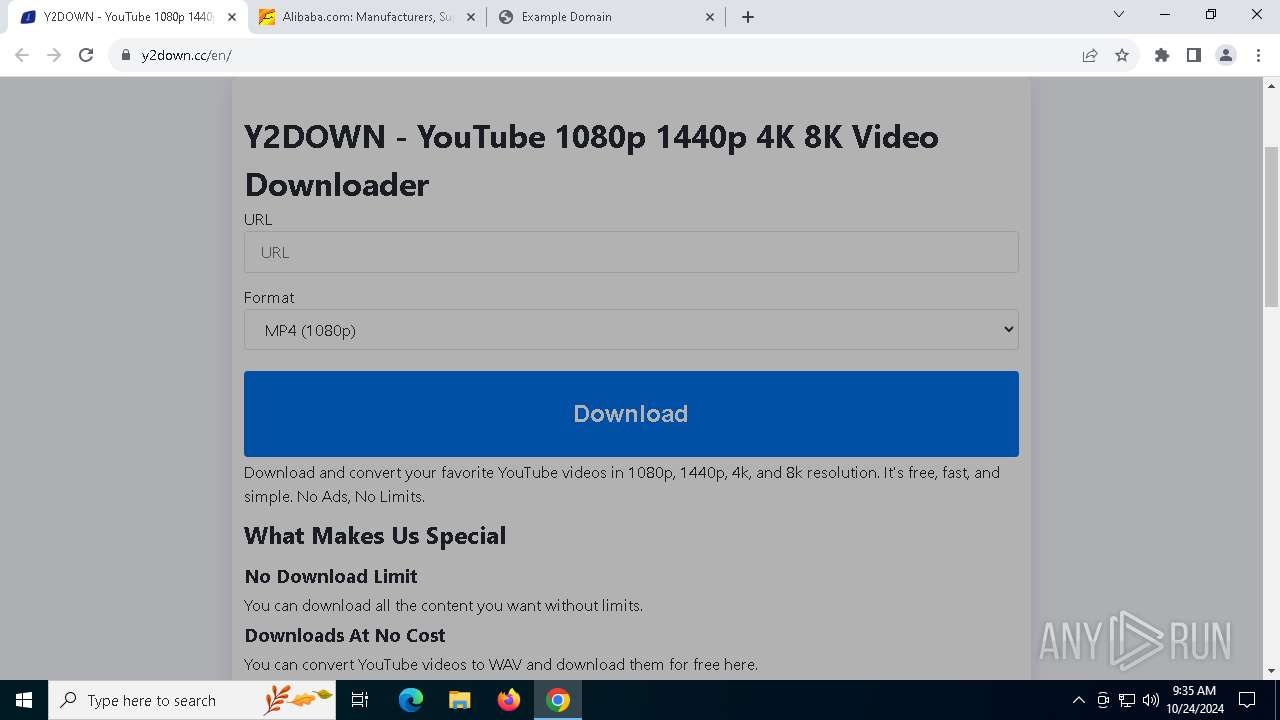Select Google Chrome on the taskbar
The width and height of the screenshot is (1280, 720).
click(558, 700)
